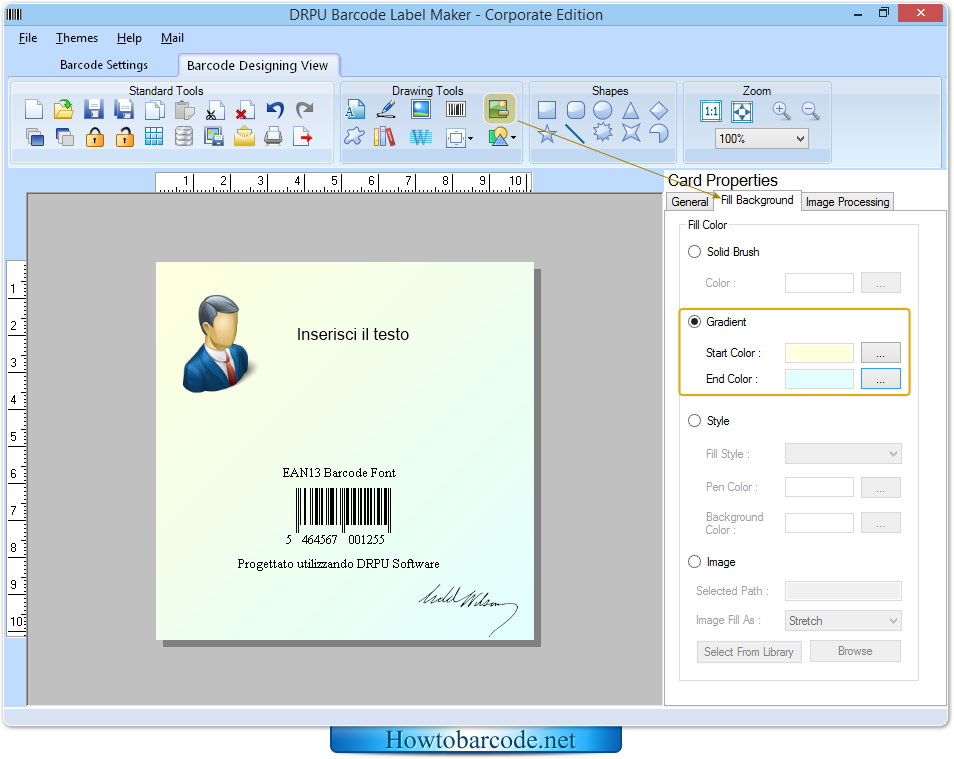The width and height of the screenshot is (954, 759).
Task: Choose the triangle shape tool
Action: (631, 110)
